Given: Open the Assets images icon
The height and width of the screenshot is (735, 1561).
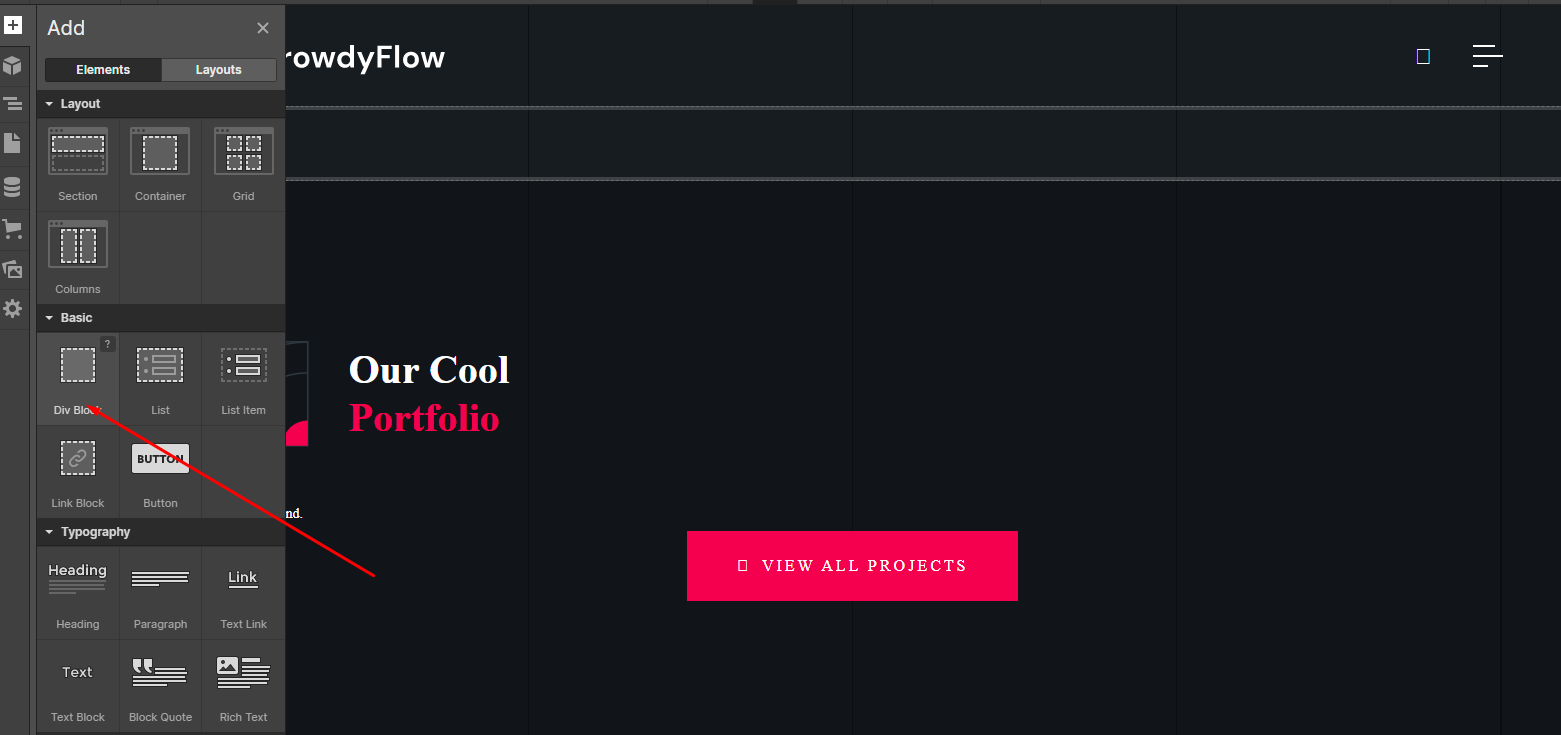Looking at the screenshot, I should coord(13,269).
